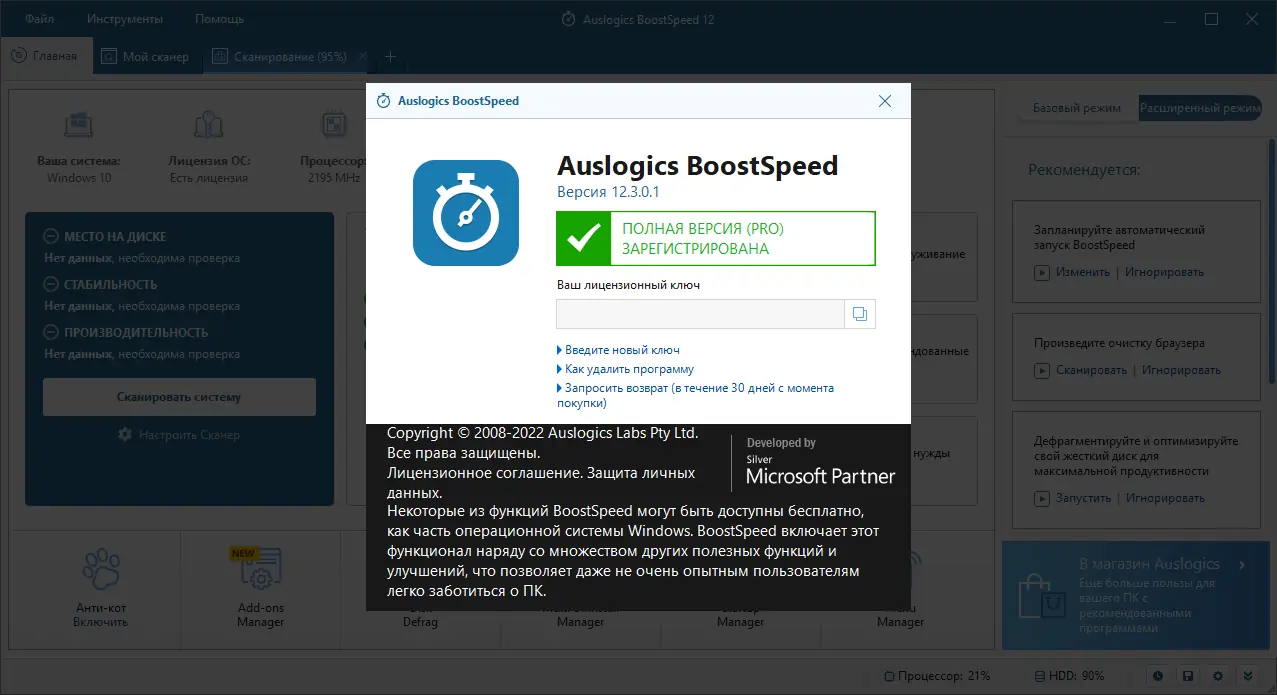Switch to the Сканирование (95%) tab

(x=280, y=56)
